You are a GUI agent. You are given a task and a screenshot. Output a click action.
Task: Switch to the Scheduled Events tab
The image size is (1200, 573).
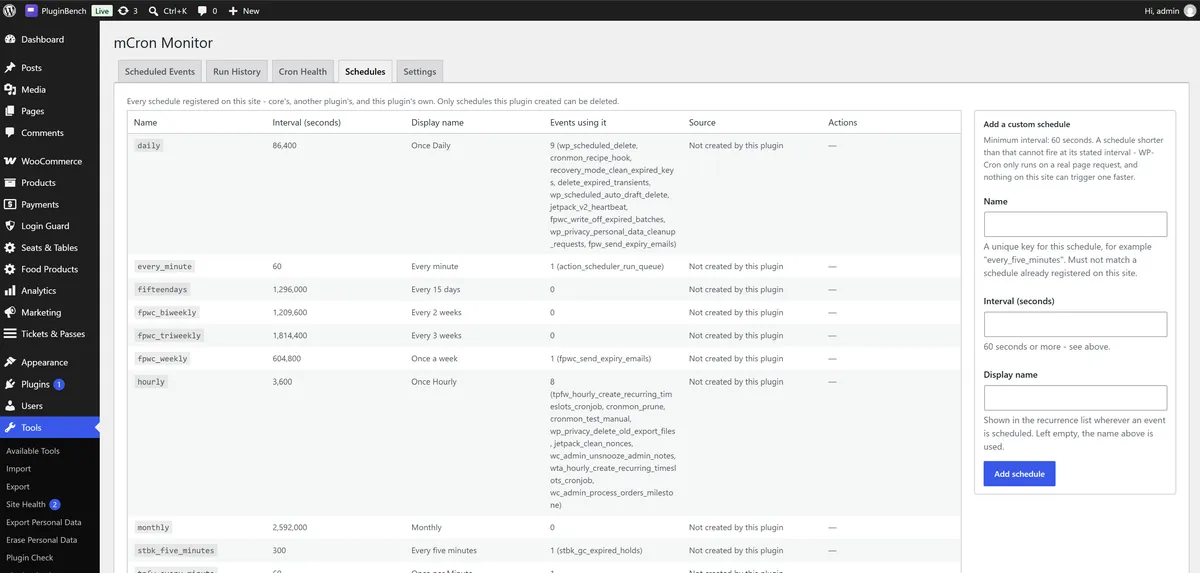click(x=160, y=72)
